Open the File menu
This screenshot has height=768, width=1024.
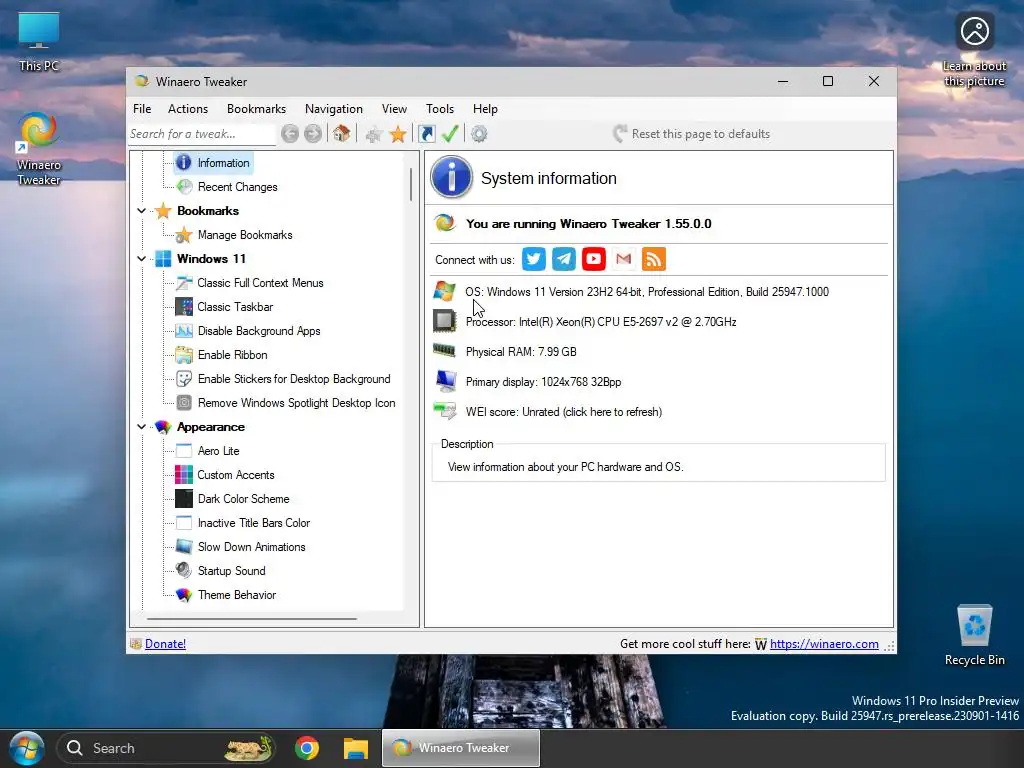click(x=142, y=109)
